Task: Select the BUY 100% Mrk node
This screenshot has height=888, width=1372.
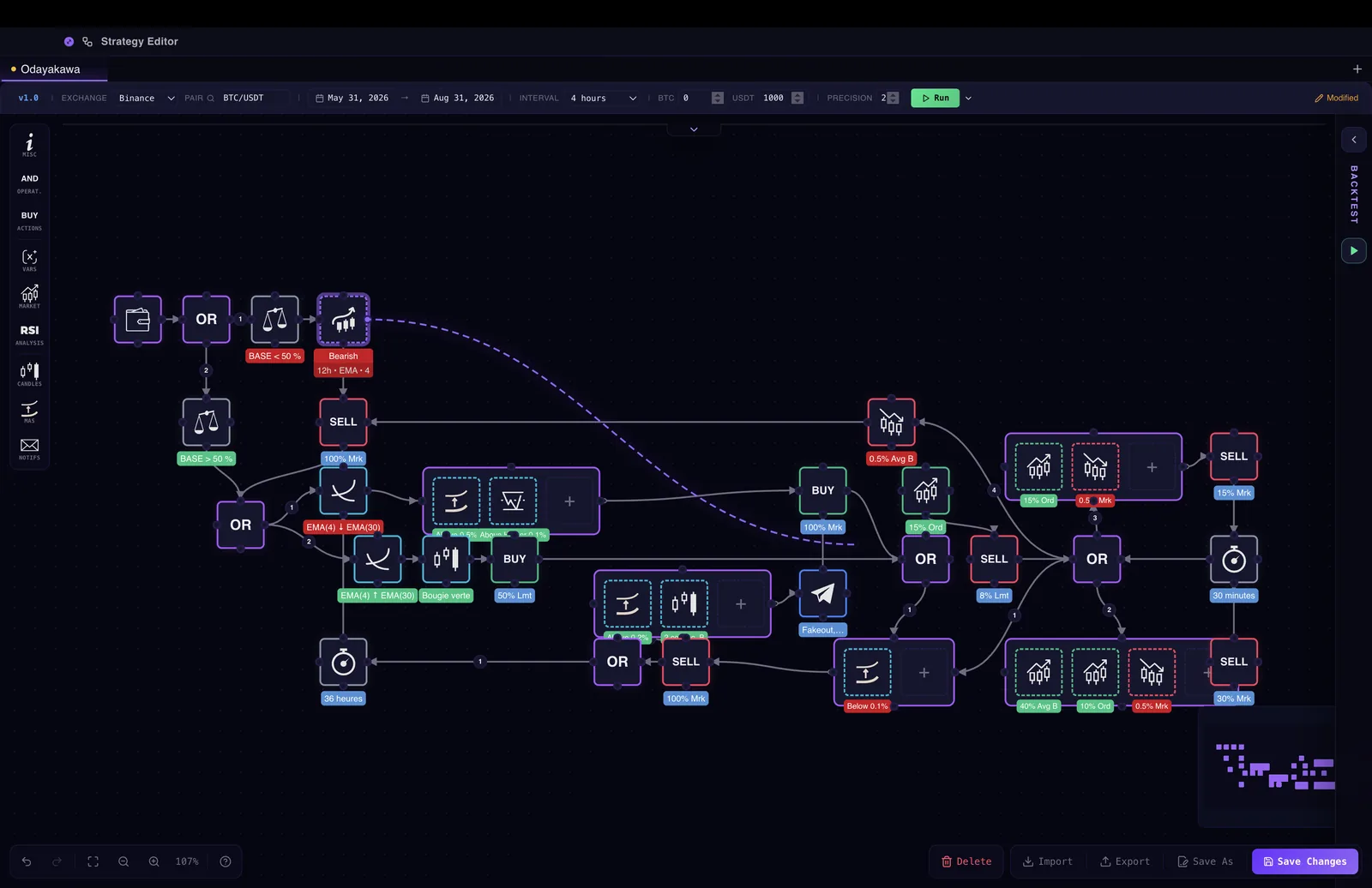Action: click(x=822, y=490)
